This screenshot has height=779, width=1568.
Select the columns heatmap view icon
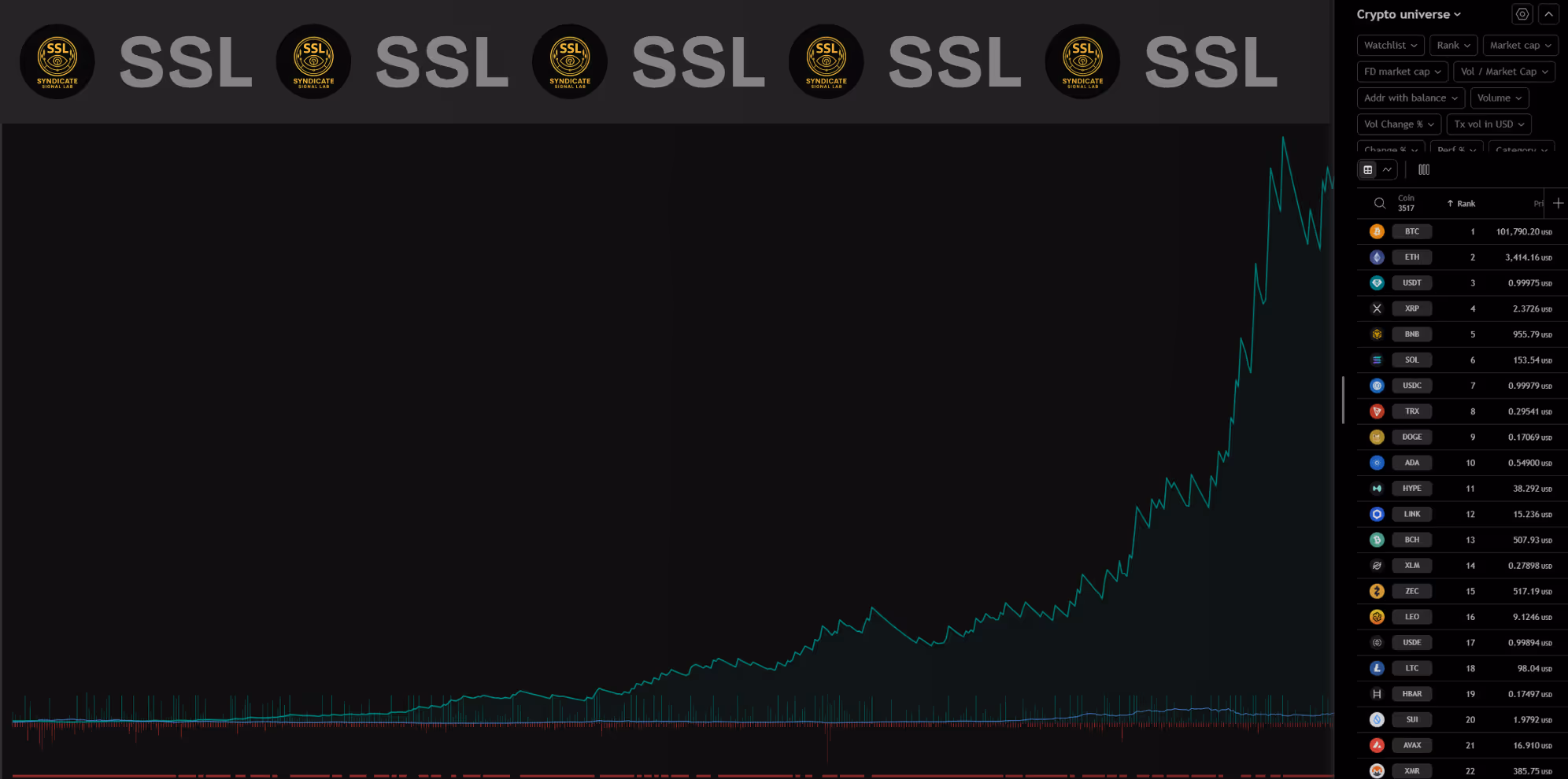point(1424,169)
